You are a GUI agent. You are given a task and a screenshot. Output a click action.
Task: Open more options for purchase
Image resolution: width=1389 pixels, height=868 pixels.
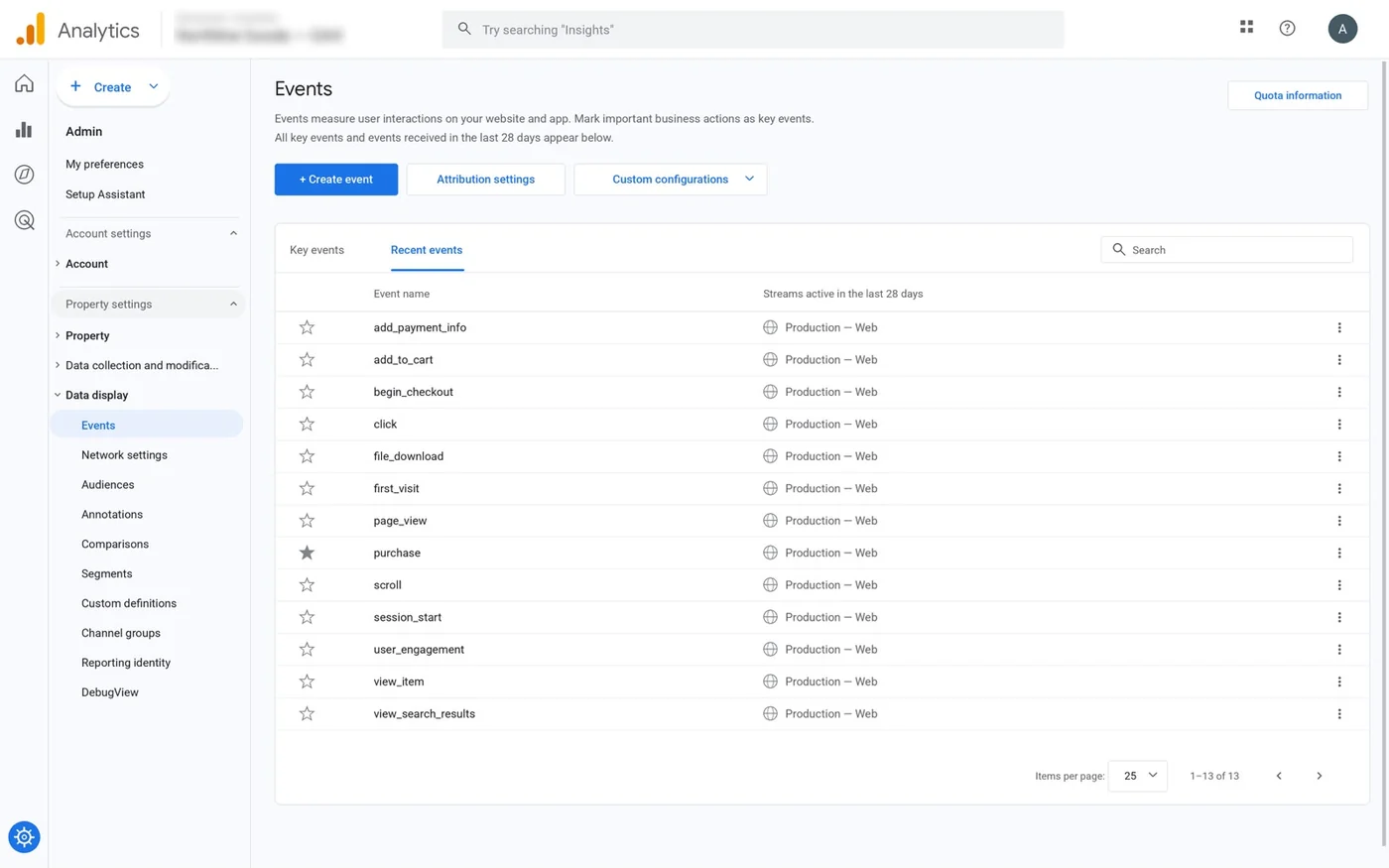(1339, 554)
